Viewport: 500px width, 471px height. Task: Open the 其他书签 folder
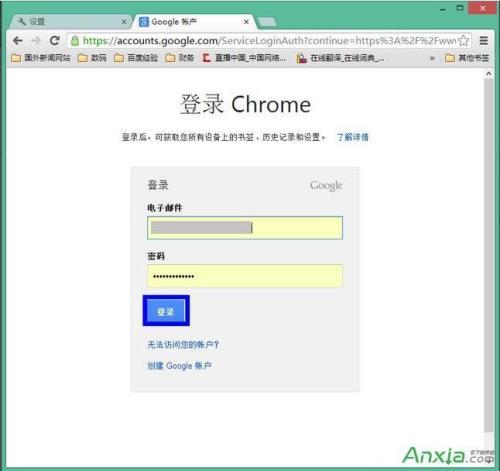click(467, 58)
